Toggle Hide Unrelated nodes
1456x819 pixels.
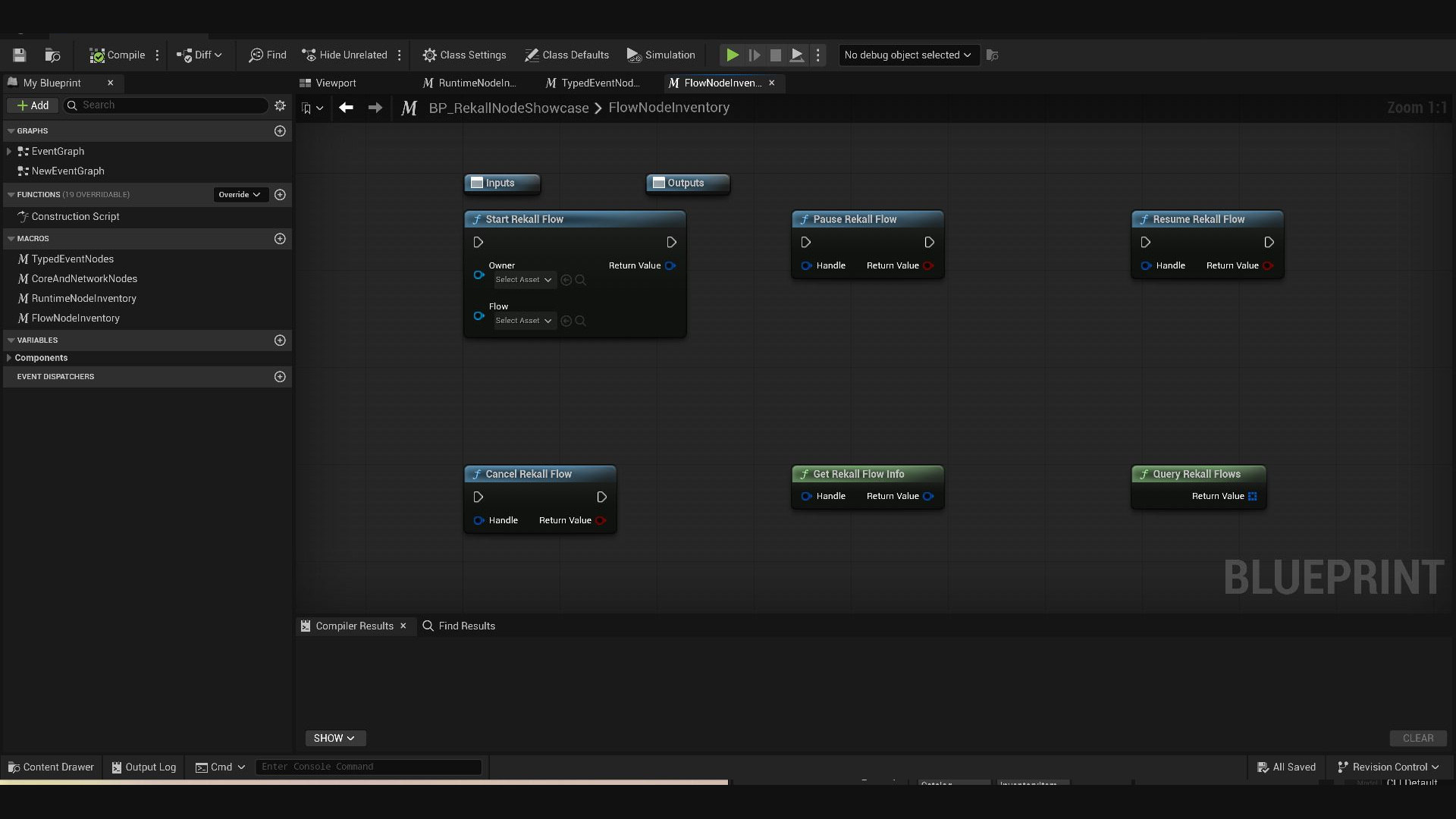344,55
